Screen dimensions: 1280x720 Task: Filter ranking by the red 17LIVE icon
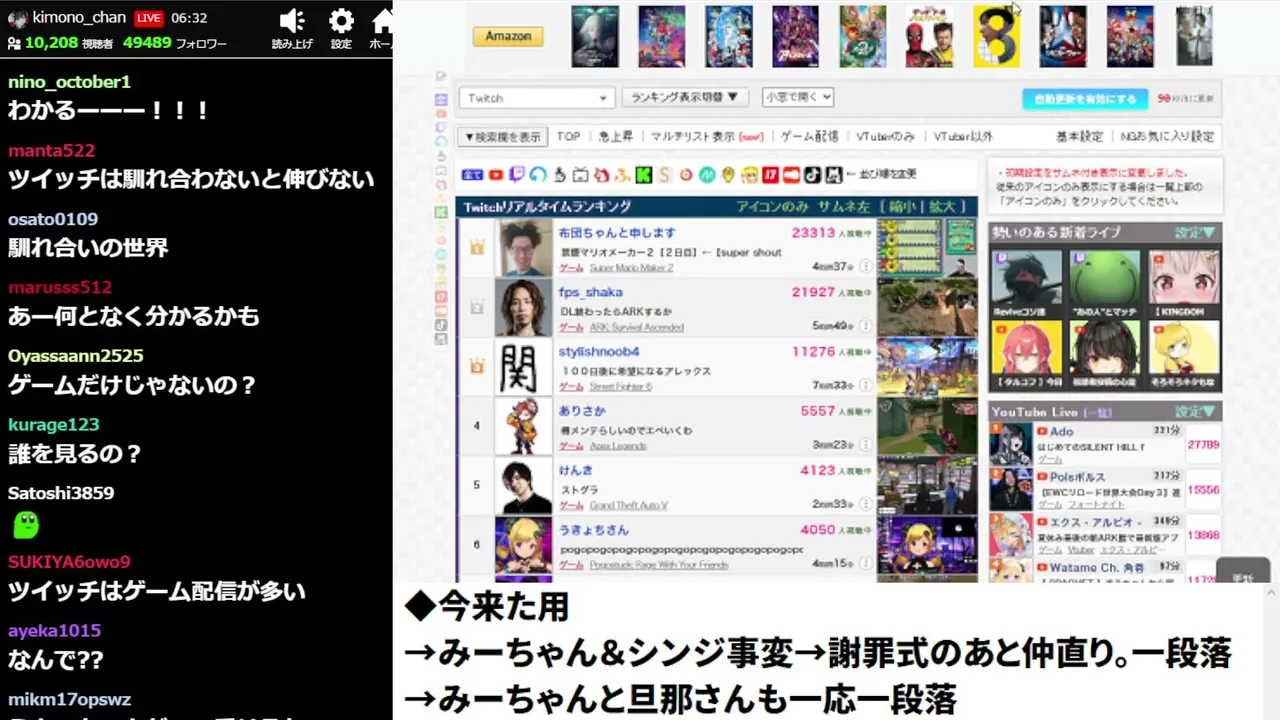click(771, 175)
